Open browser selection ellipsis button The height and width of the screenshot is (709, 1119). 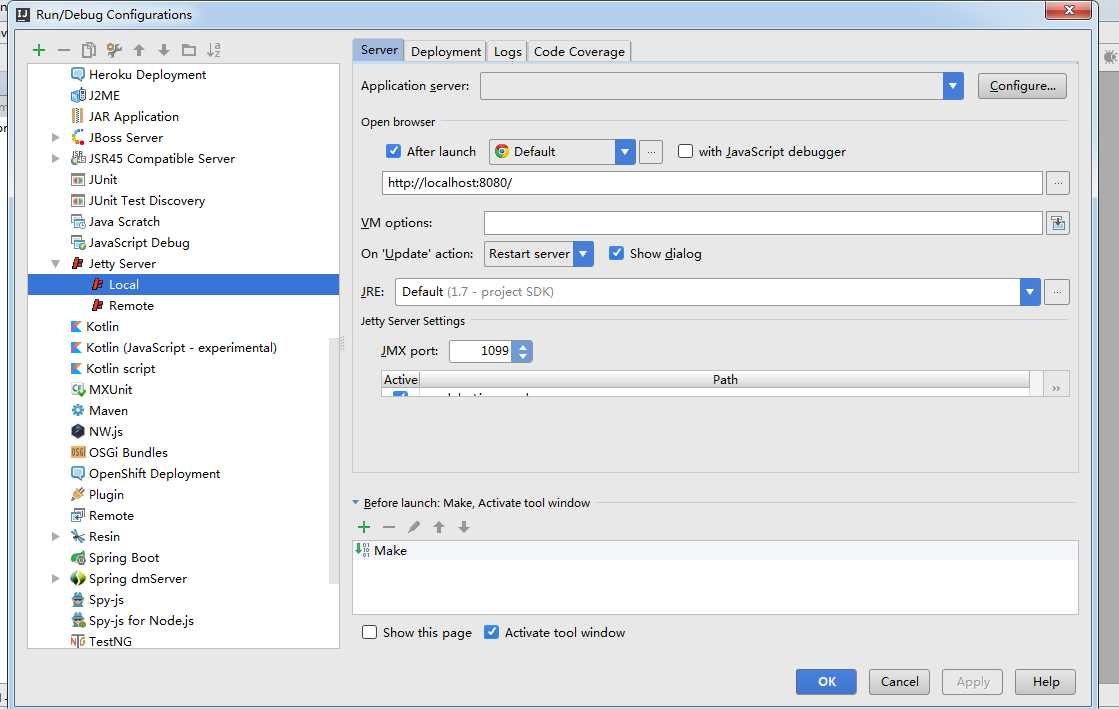pyautogui.click(x=651, y=152)
